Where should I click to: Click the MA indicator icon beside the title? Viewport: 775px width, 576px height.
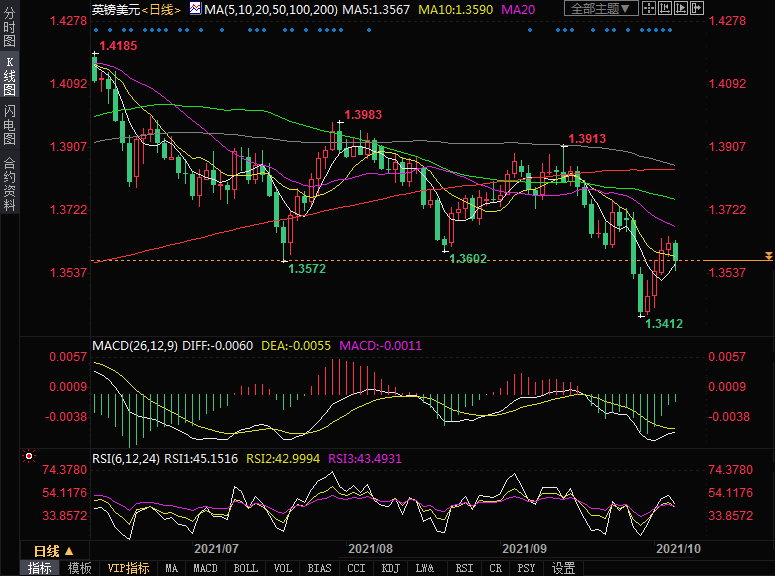pos(194,10)
